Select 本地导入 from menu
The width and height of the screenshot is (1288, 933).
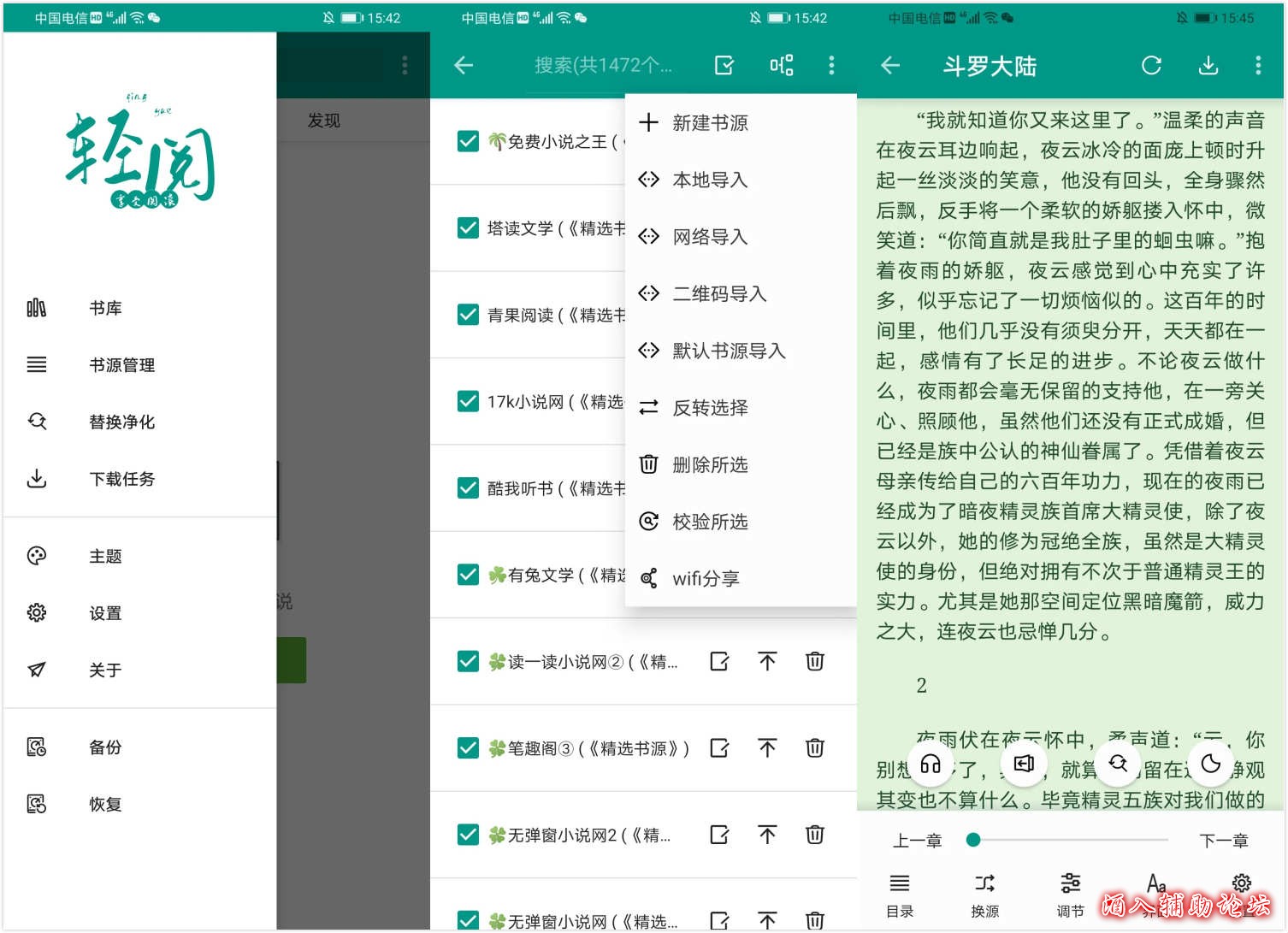(x=741, y=180)
